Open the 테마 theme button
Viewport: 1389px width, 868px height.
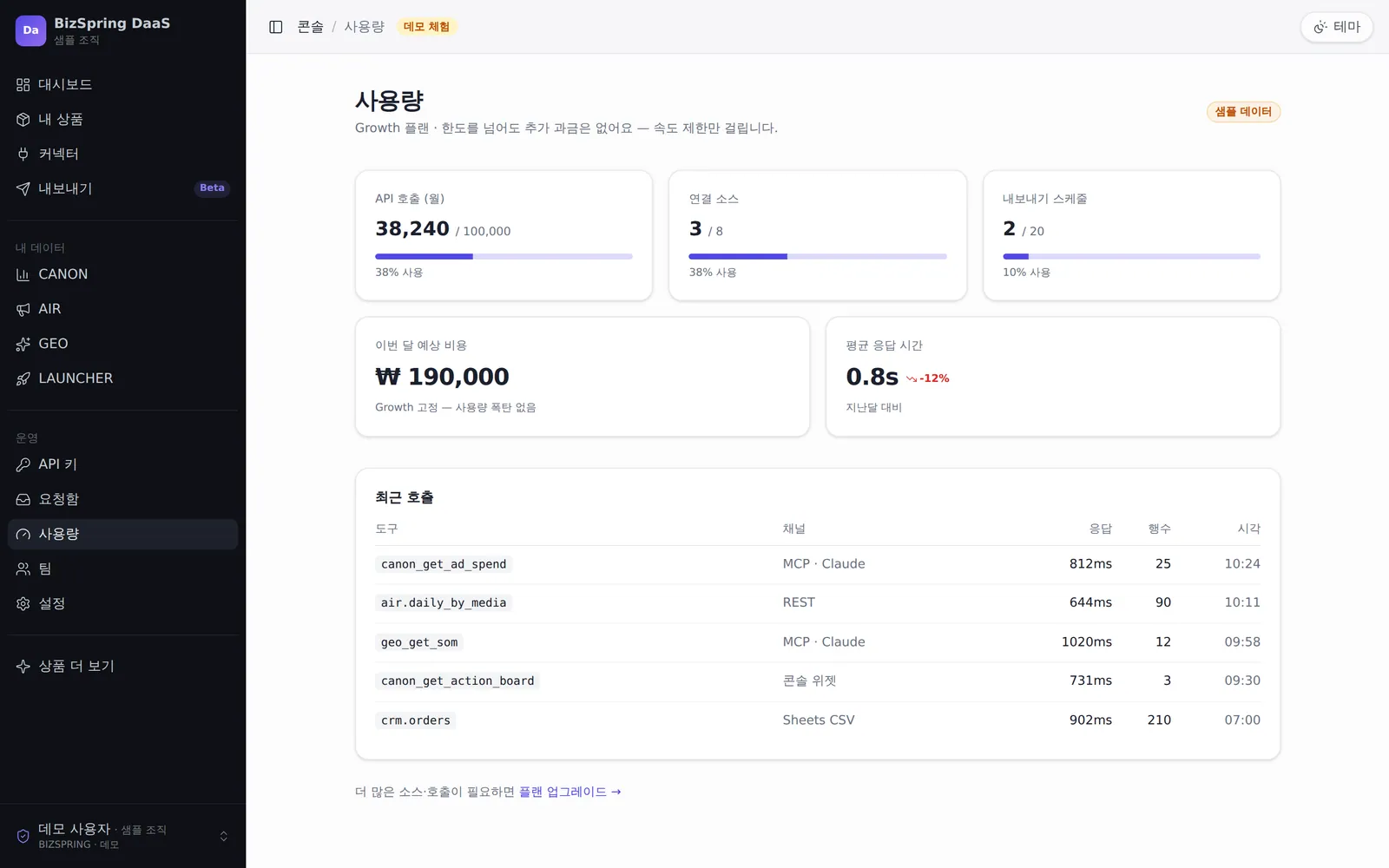tap(1336, 27)
